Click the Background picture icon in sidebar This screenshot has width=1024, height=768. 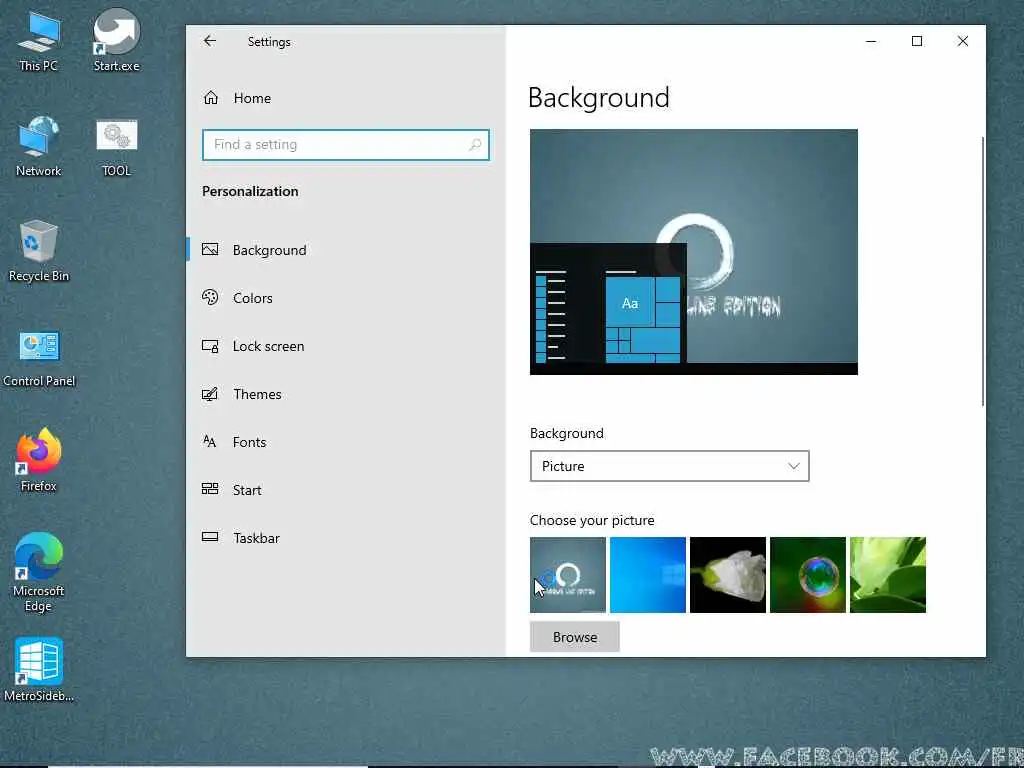point(210,249)
